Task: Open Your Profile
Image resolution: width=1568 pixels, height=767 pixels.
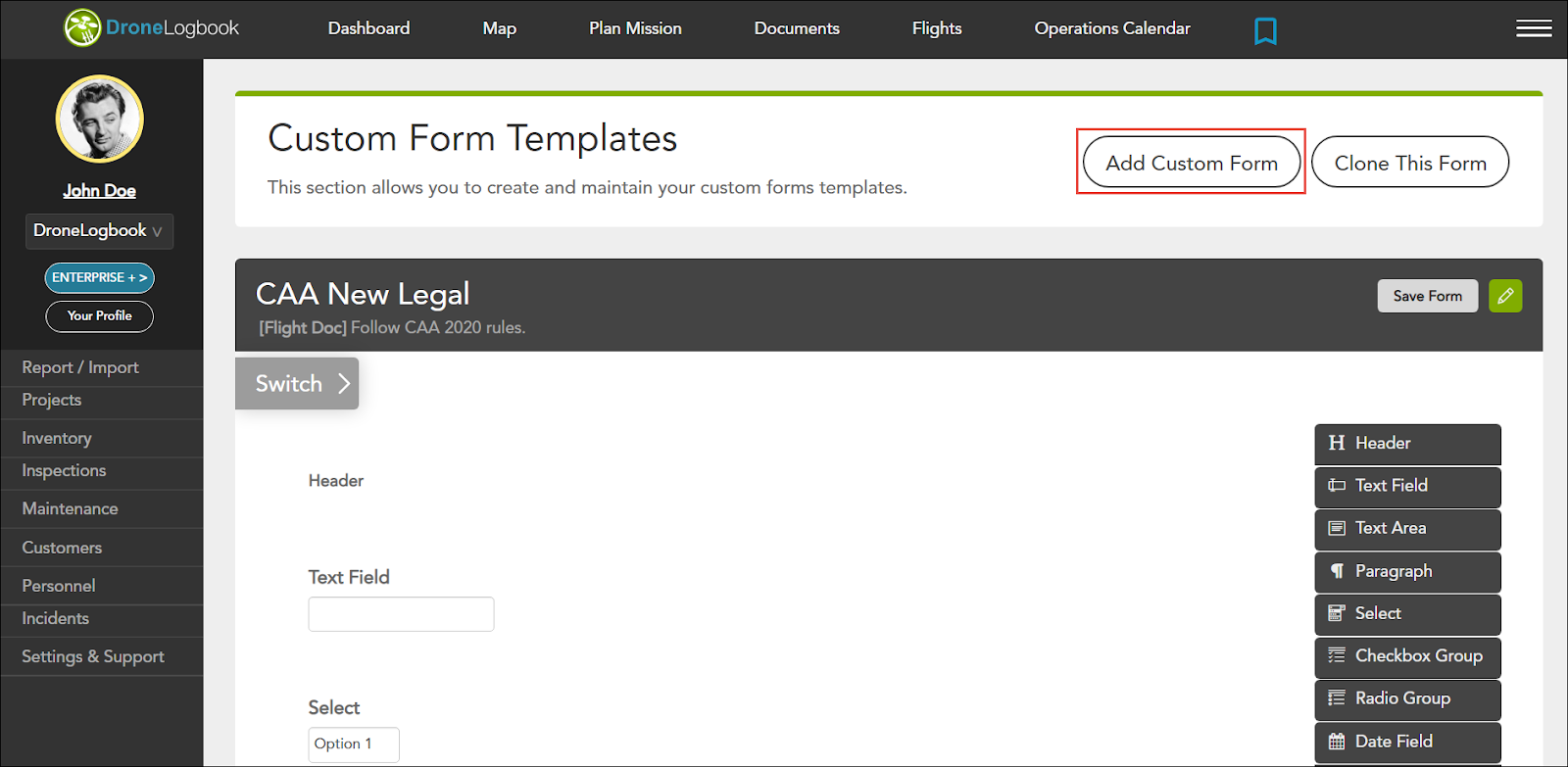Action: [x=99, y=316]
